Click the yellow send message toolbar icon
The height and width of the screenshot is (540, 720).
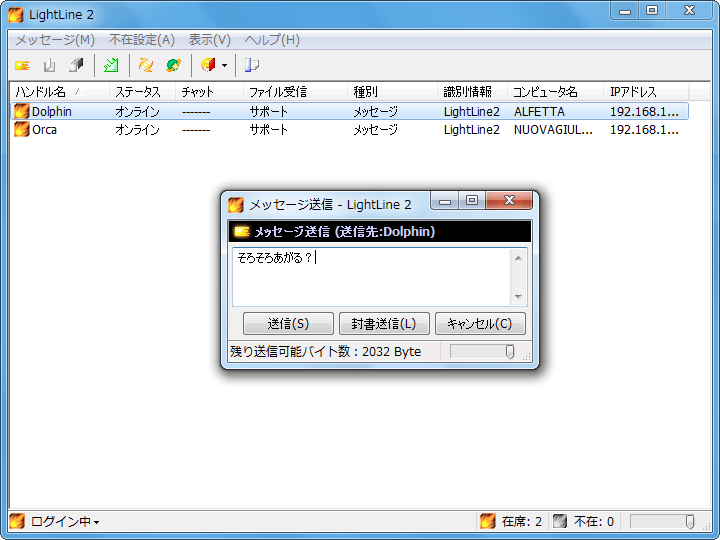[x=22, y=65]
